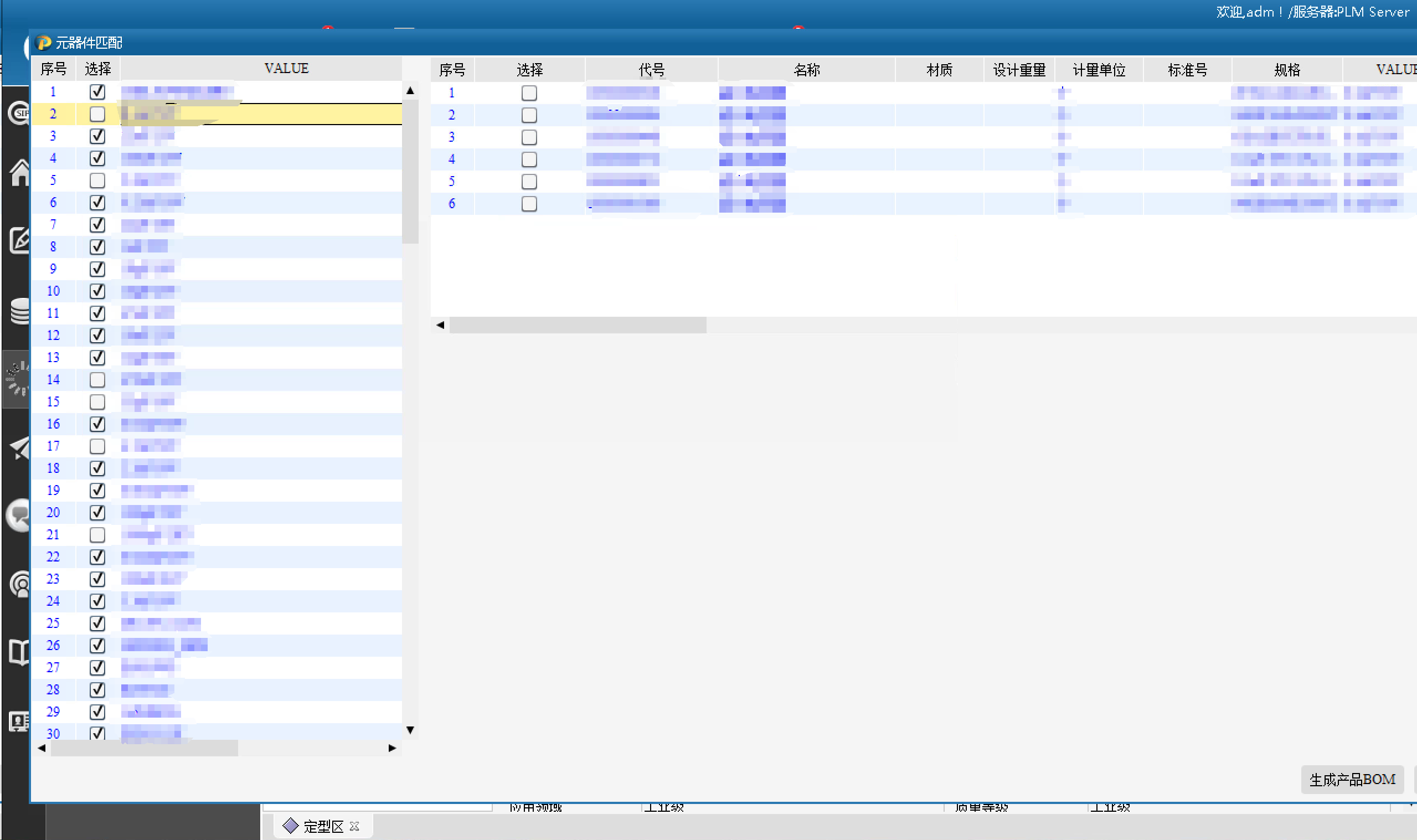This screenshot has width=1417, height=840.
Task: Switch to the 定型区 tab
Action: click(323, 826)
